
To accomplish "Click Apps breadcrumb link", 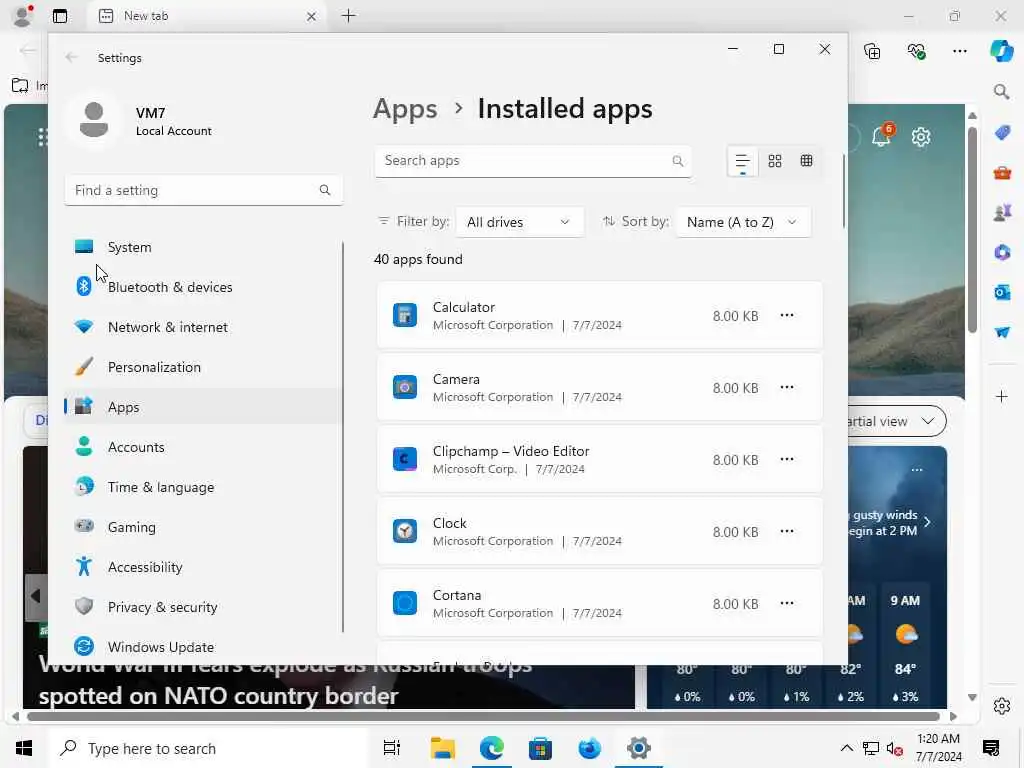I will click(405, 109).
